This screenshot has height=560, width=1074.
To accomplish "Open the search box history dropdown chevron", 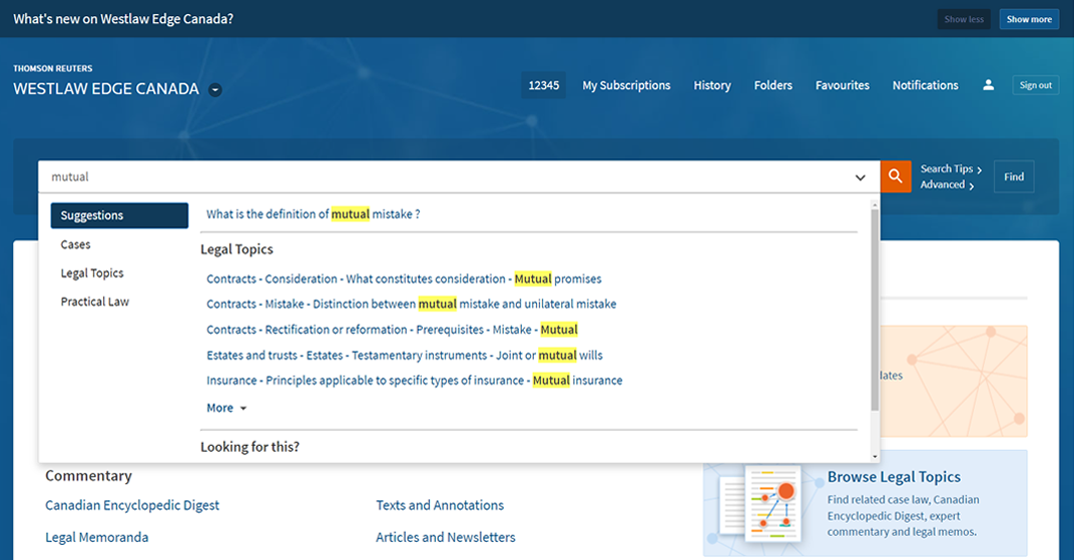I will [860, 177].
